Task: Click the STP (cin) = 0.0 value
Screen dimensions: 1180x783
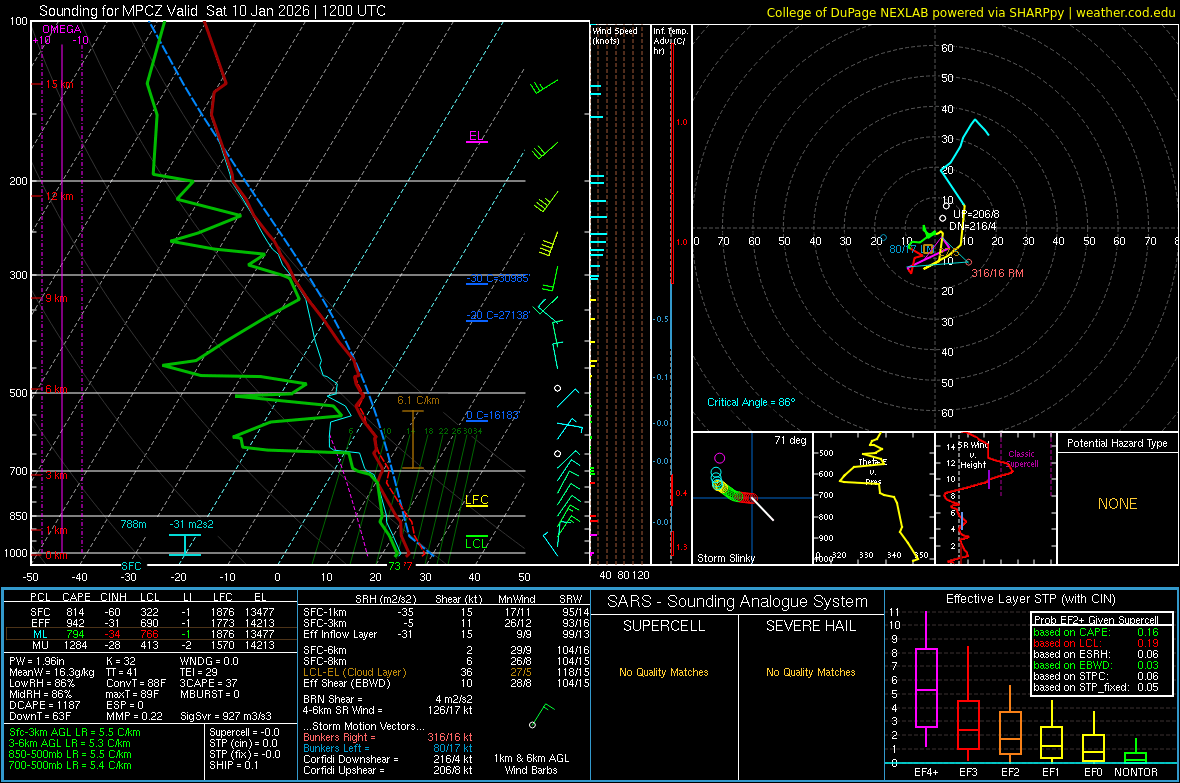Action: point(243,743)
